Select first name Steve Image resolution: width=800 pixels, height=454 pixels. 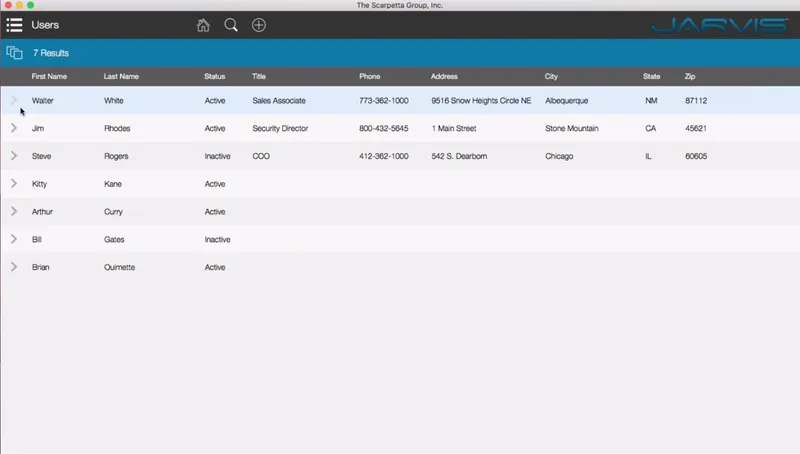(41, 156)
